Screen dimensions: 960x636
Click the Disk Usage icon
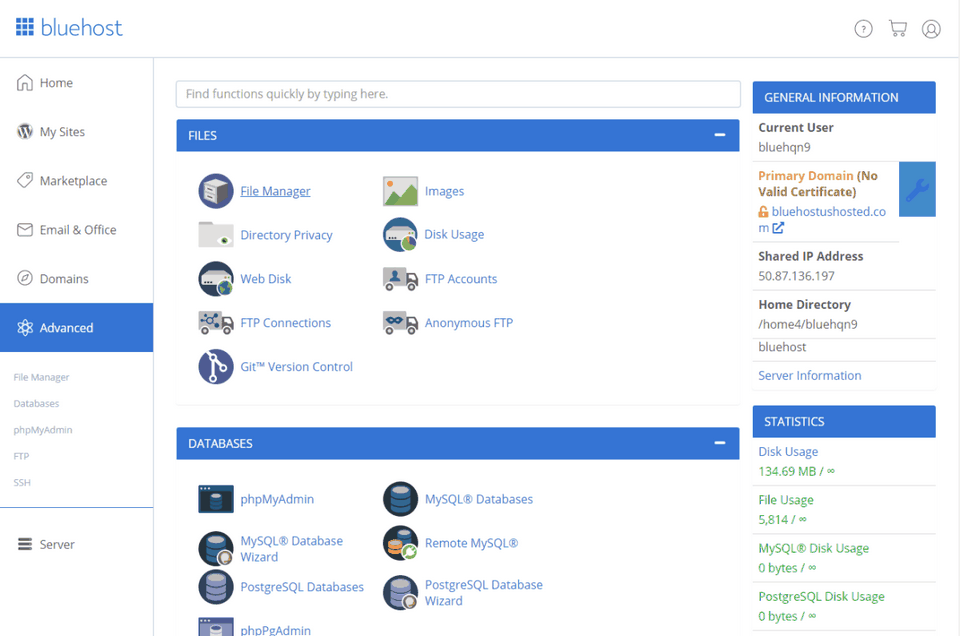tap(400, 234)
